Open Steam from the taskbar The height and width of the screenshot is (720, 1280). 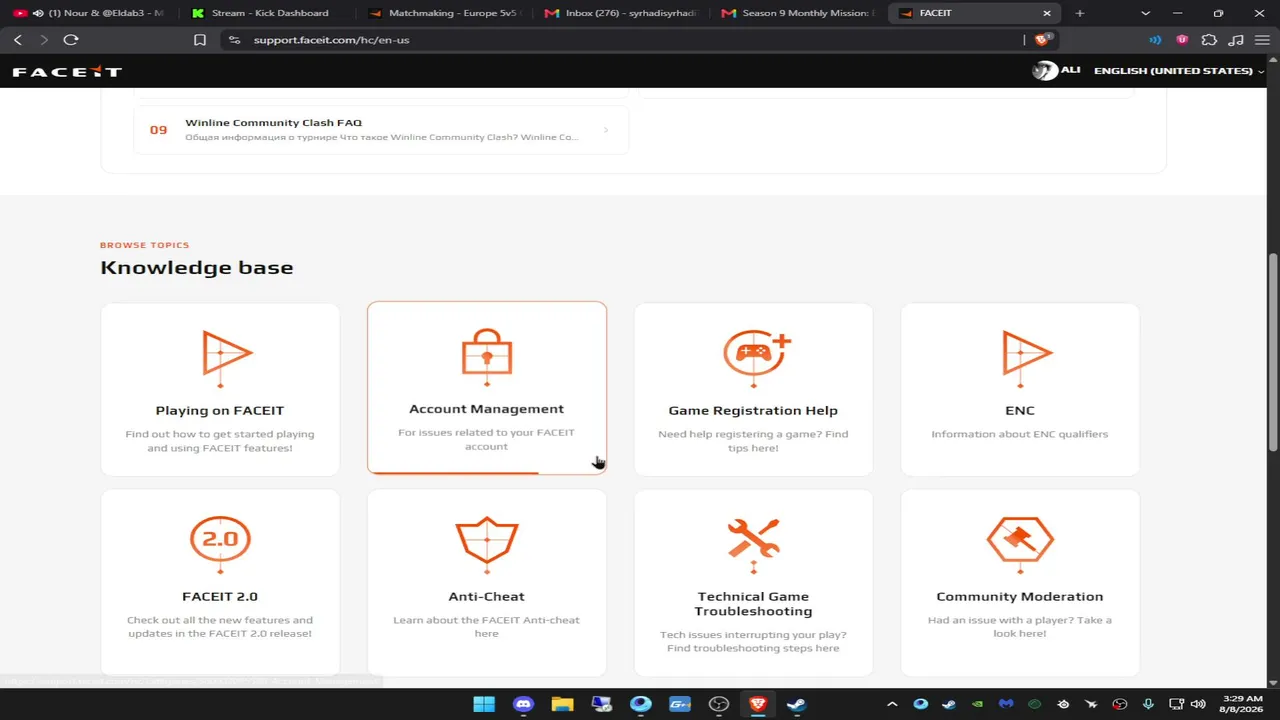[x=797, y=704]
